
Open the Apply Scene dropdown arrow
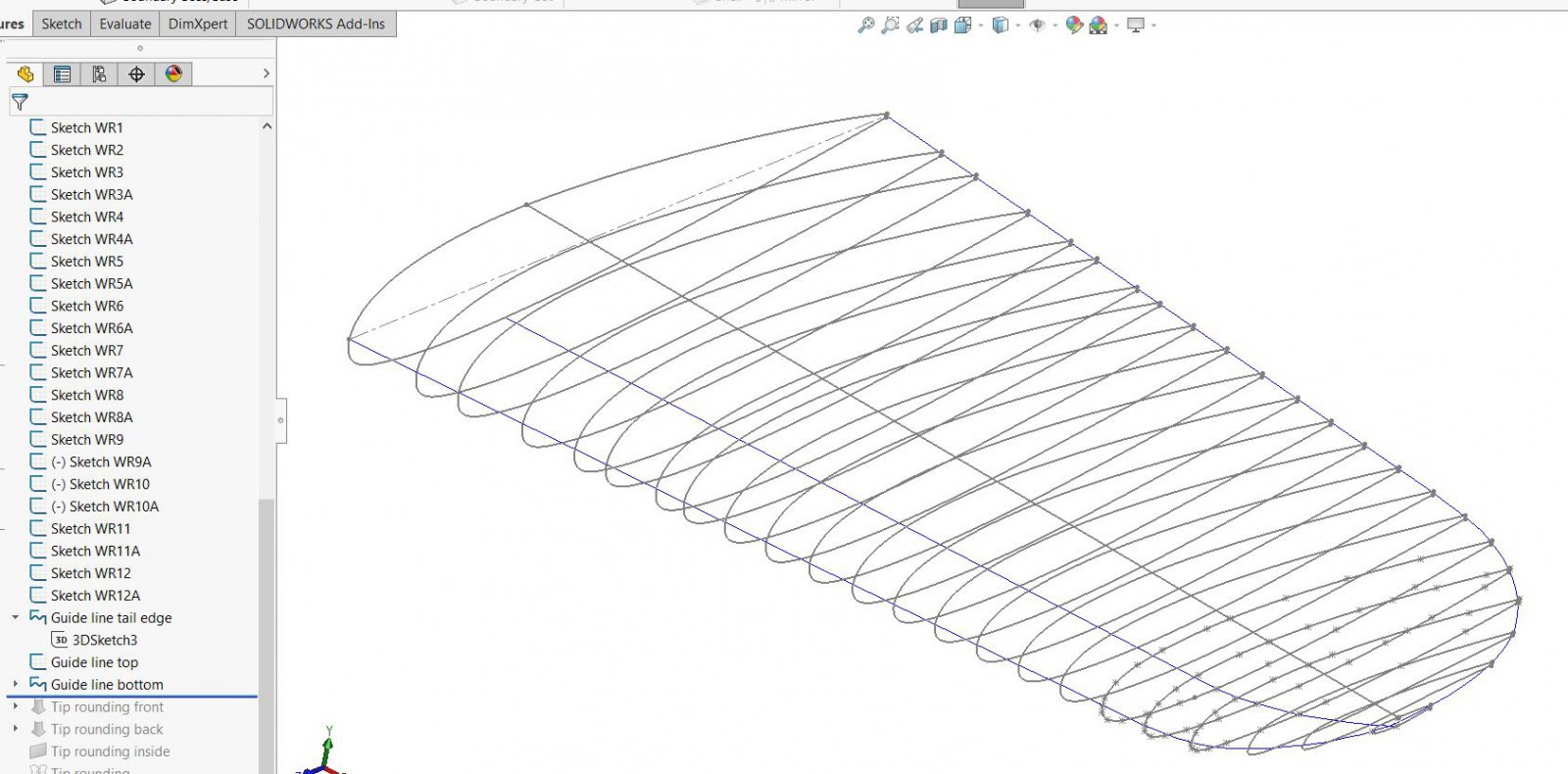1116,25
